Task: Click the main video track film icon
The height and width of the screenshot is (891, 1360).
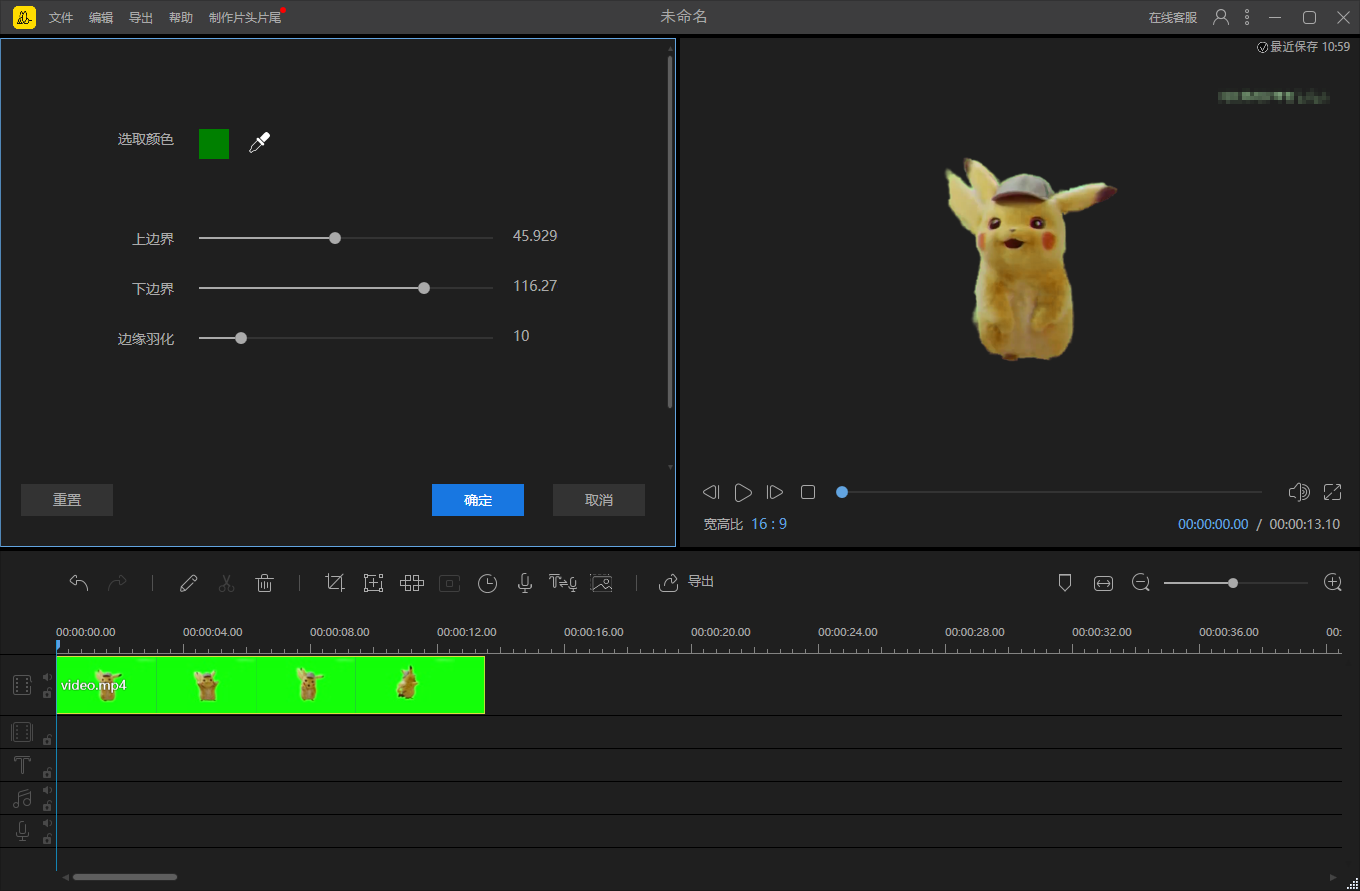Action: 22,685
